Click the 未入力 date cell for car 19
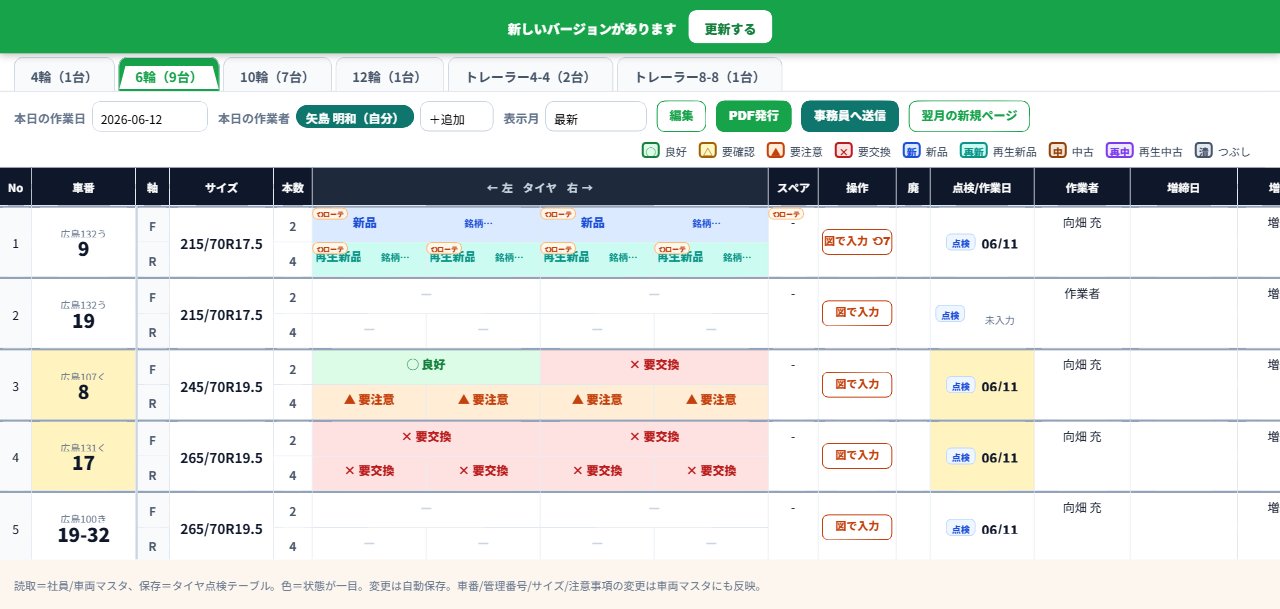This screenshot has width=1280, height=609. click(999, 321)
